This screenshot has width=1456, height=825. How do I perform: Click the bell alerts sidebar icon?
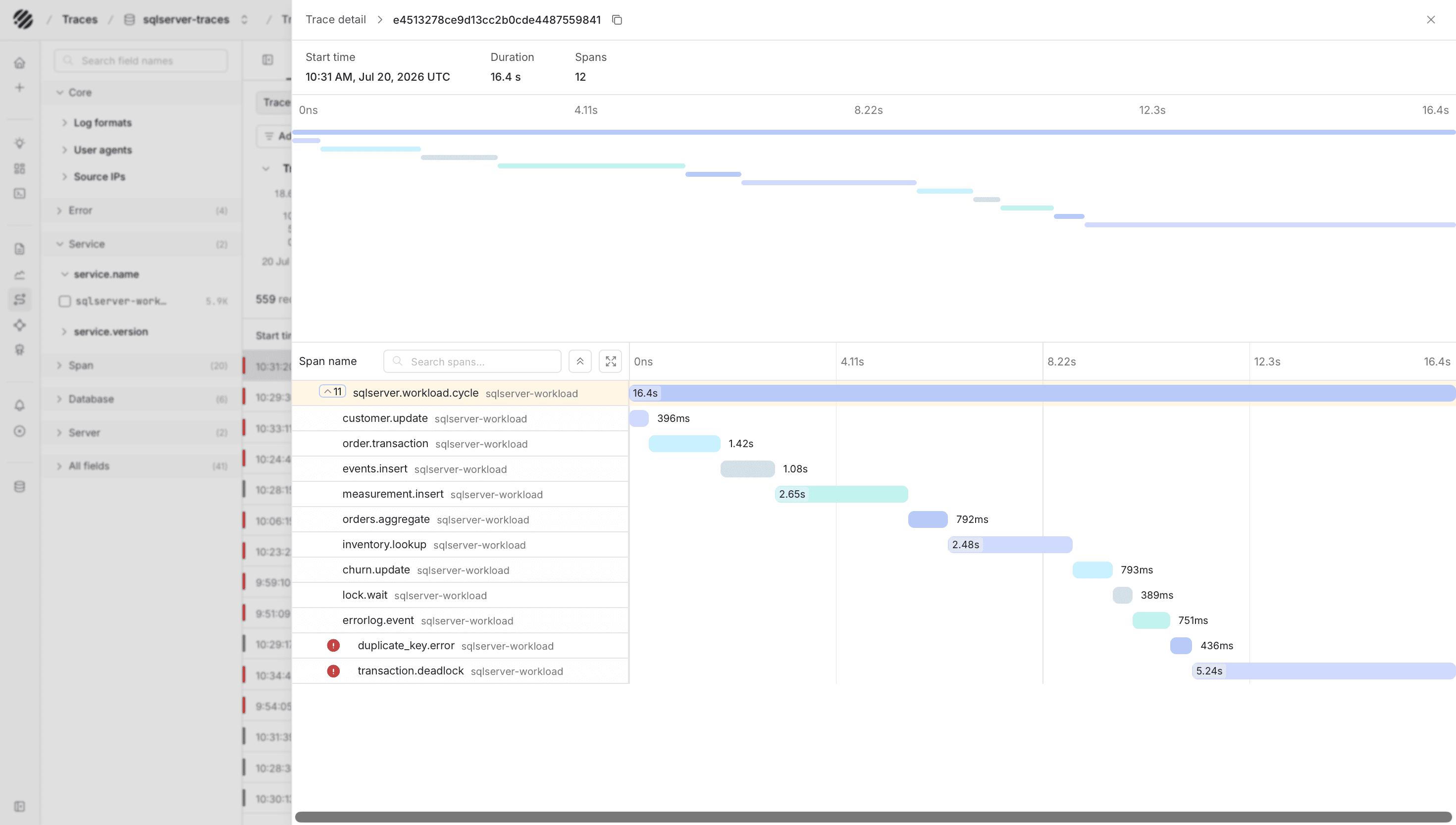(x=19, y=405)
